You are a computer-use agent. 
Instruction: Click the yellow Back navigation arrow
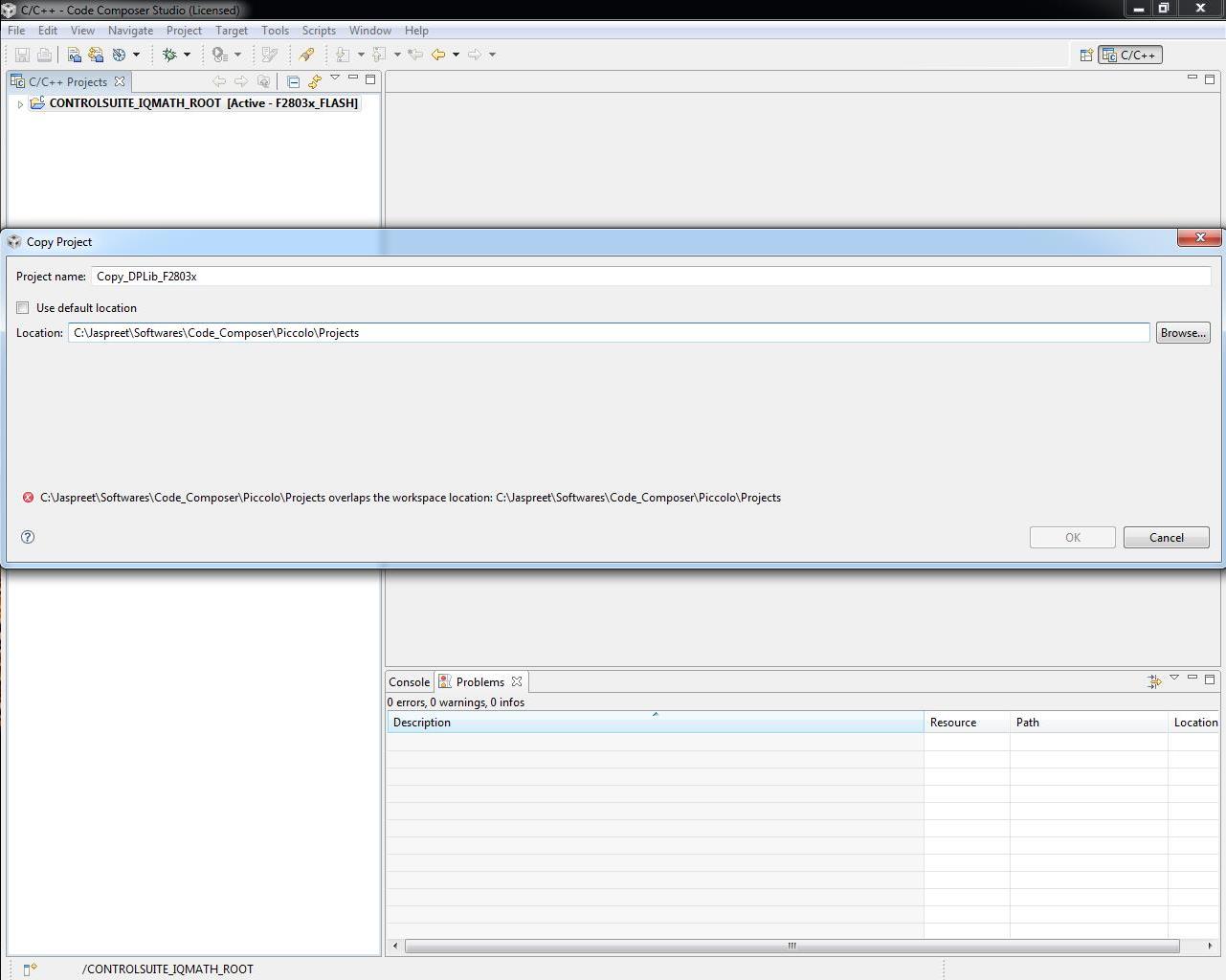point(438,55)
